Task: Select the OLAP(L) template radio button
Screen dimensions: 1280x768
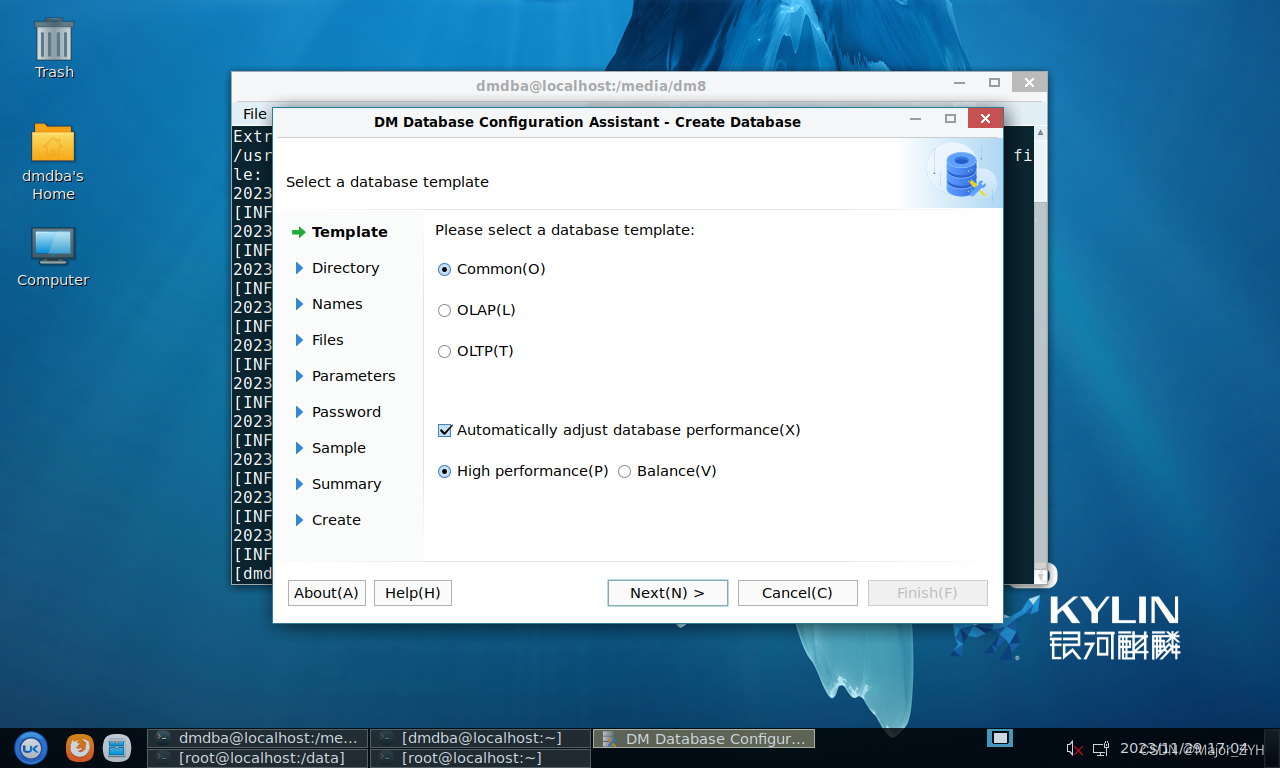Action: [x=445, y=310]
